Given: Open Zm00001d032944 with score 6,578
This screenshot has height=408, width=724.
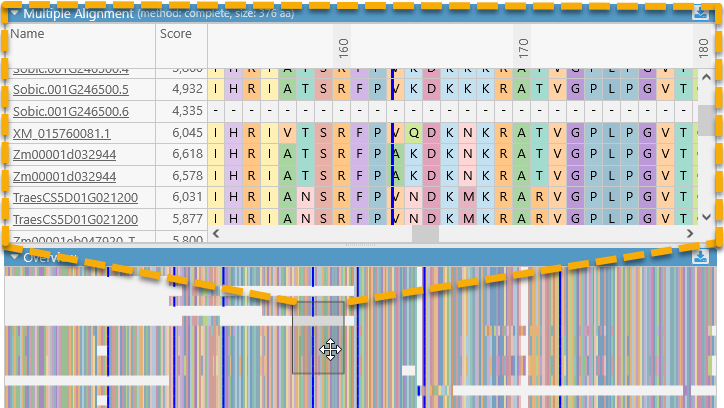Looking at the screenshot, I should coord(64,176).
